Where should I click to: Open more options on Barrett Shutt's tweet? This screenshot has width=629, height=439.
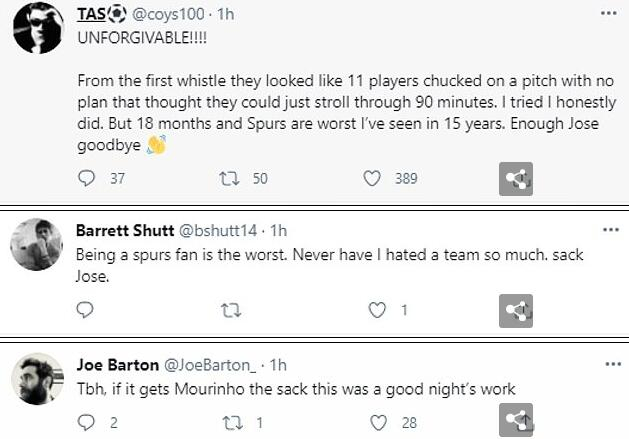(607, 231)
